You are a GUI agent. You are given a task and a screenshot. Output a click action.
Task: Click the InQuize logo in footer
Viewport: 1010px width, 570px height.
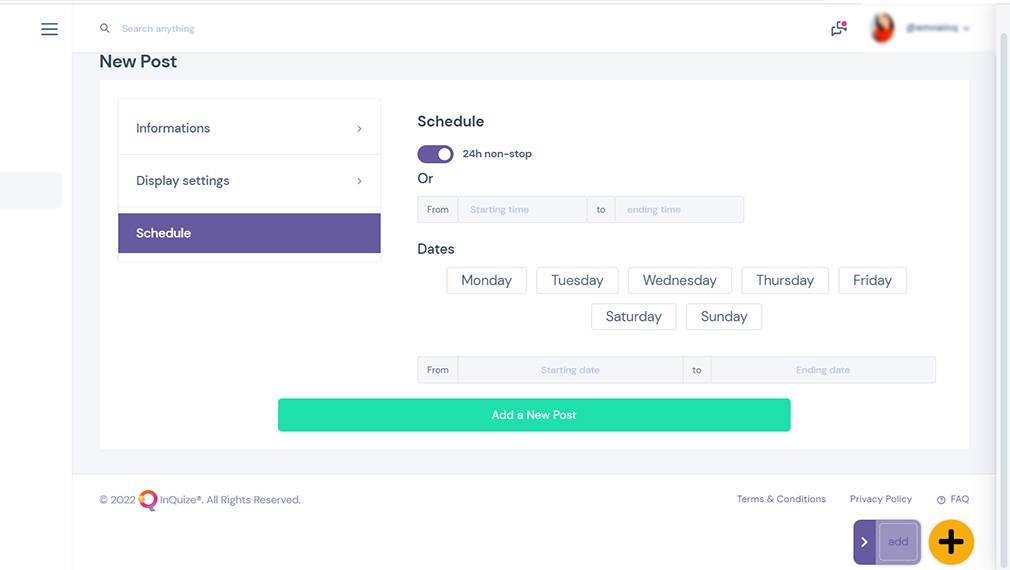(148, 500)
